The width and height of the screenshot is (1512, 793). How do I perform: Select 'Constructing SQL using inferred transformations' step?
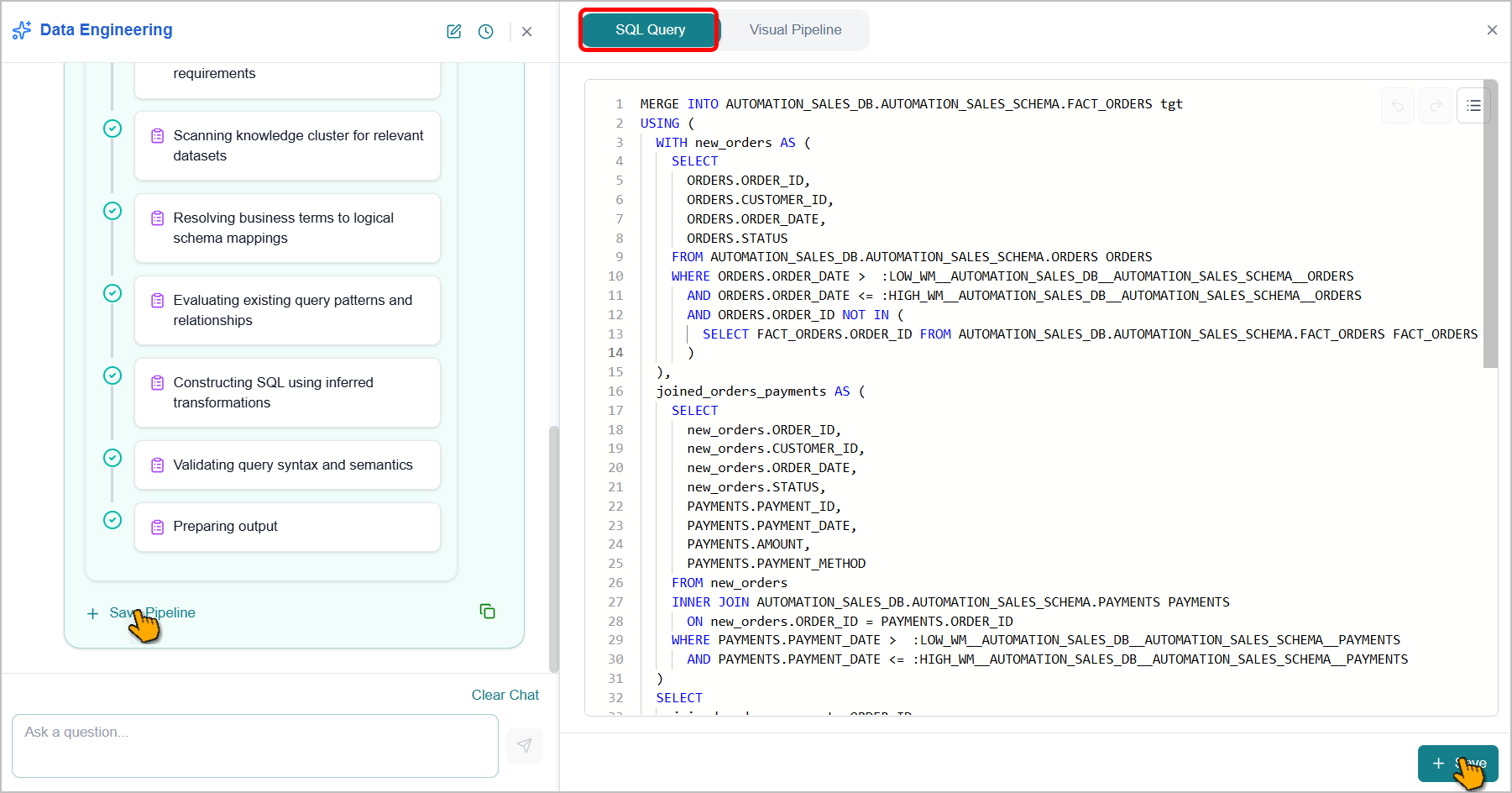click(287, 393)
